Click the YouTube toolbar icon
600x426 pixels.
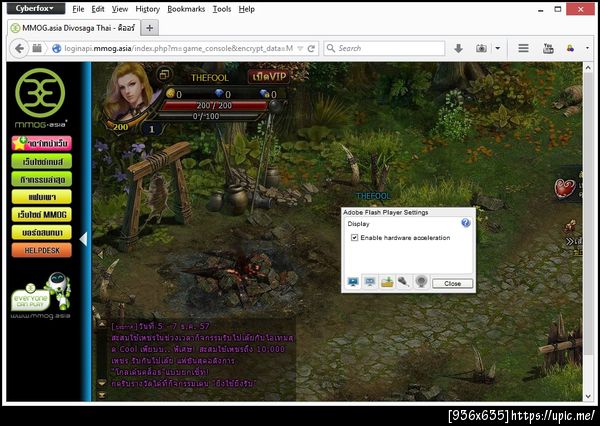click(548, 48)
